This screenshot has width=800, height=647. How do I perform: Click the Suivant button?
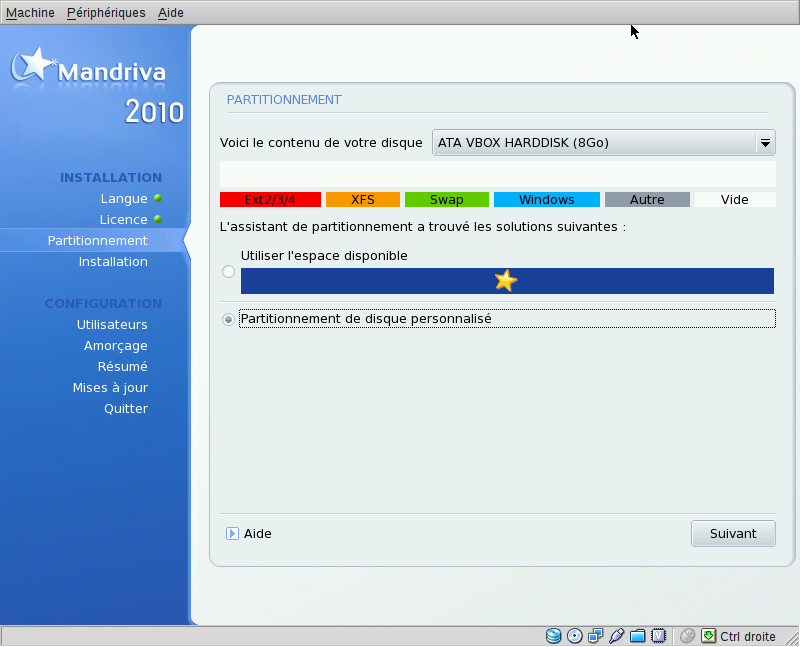pyautogui.click(x=733, y=534)
